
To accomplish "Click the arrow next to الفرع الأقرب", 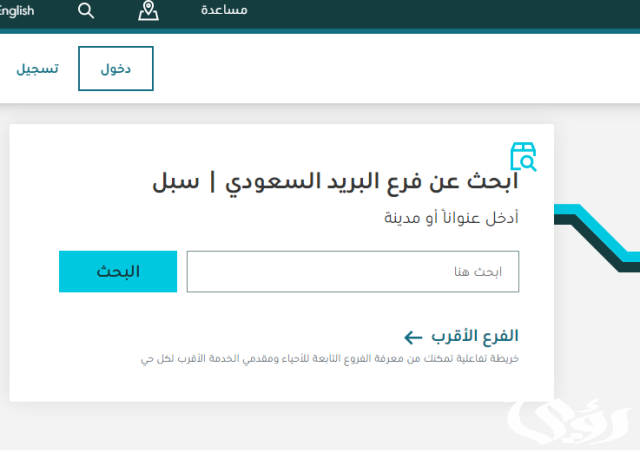I will (413, 338).
